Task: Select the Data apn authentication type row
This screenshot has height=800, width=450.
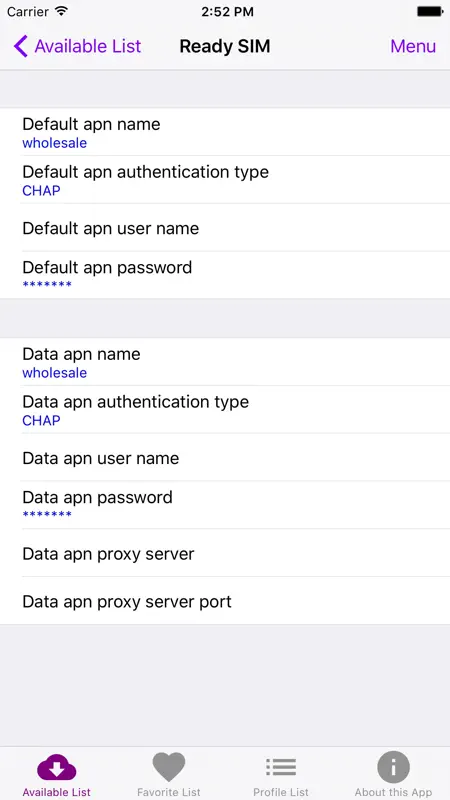Action: [x=225, y=410]
